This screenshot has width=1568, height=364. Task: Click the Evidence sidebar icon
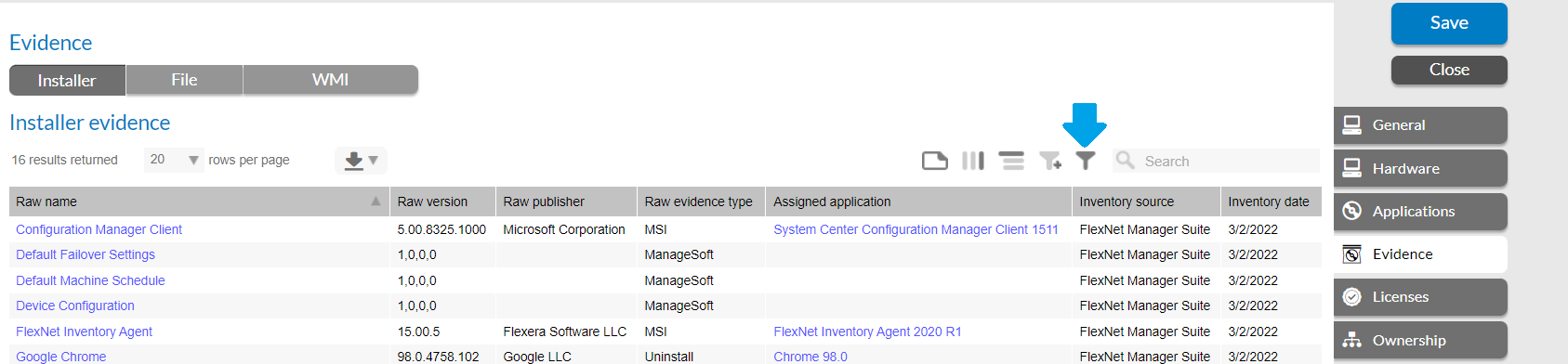[1352, 254]
